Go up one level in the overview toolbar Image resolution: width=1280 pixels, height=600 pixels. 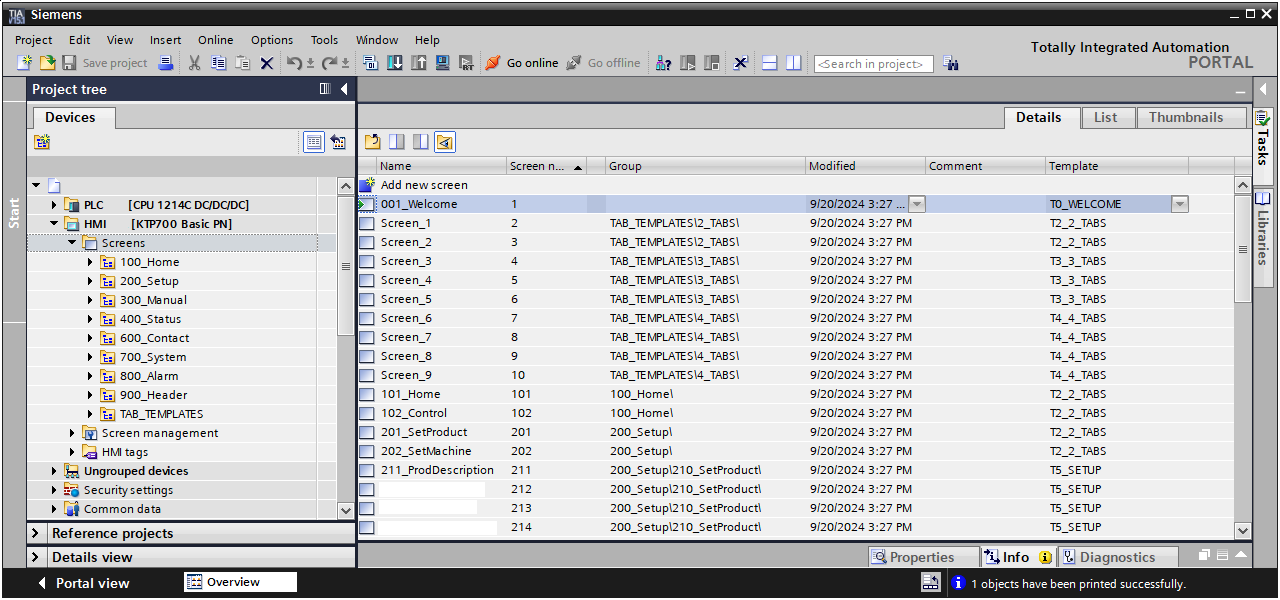(372, 142)
